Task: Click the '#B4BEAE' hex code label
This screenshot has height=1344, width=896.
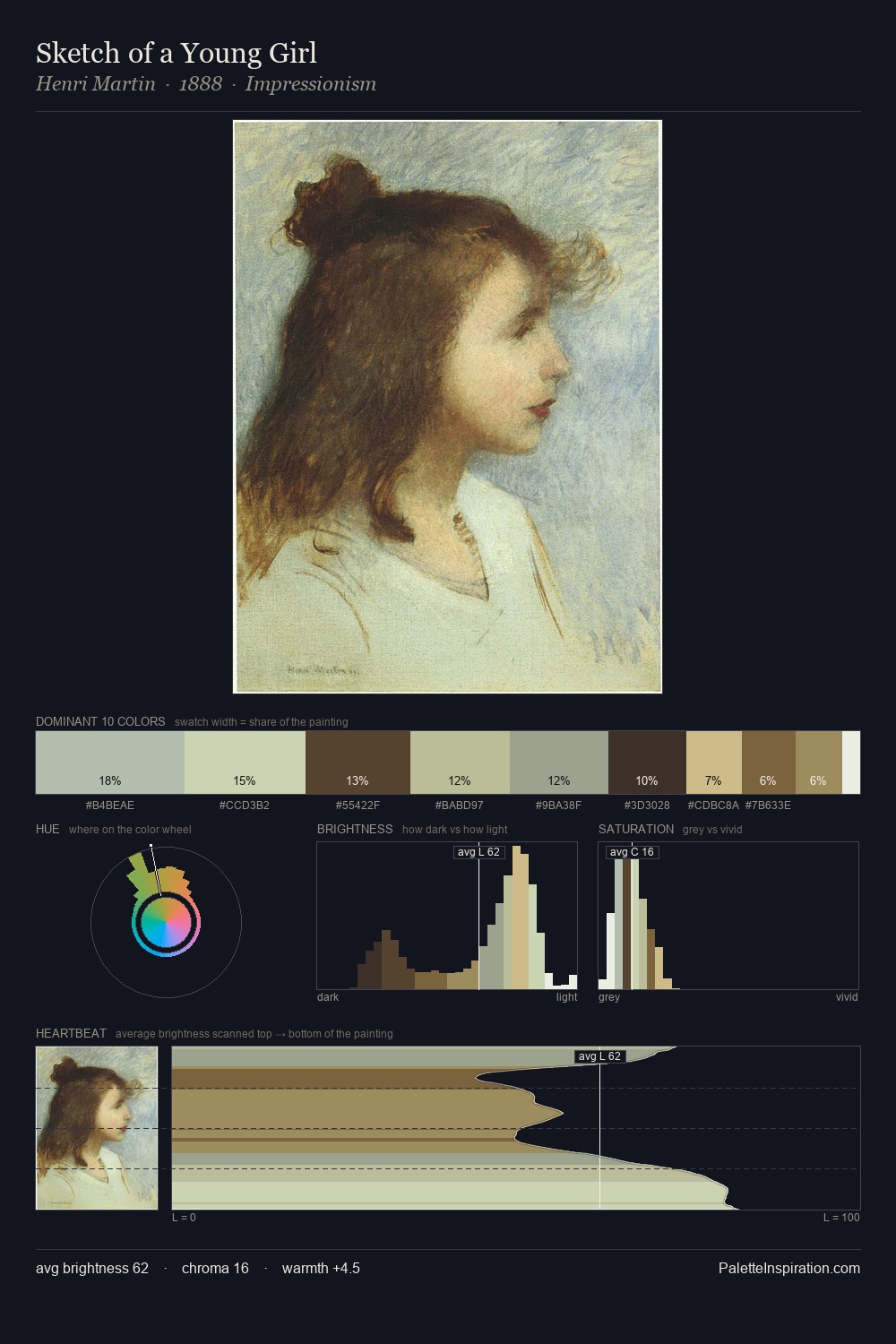Action: [110, 805]
